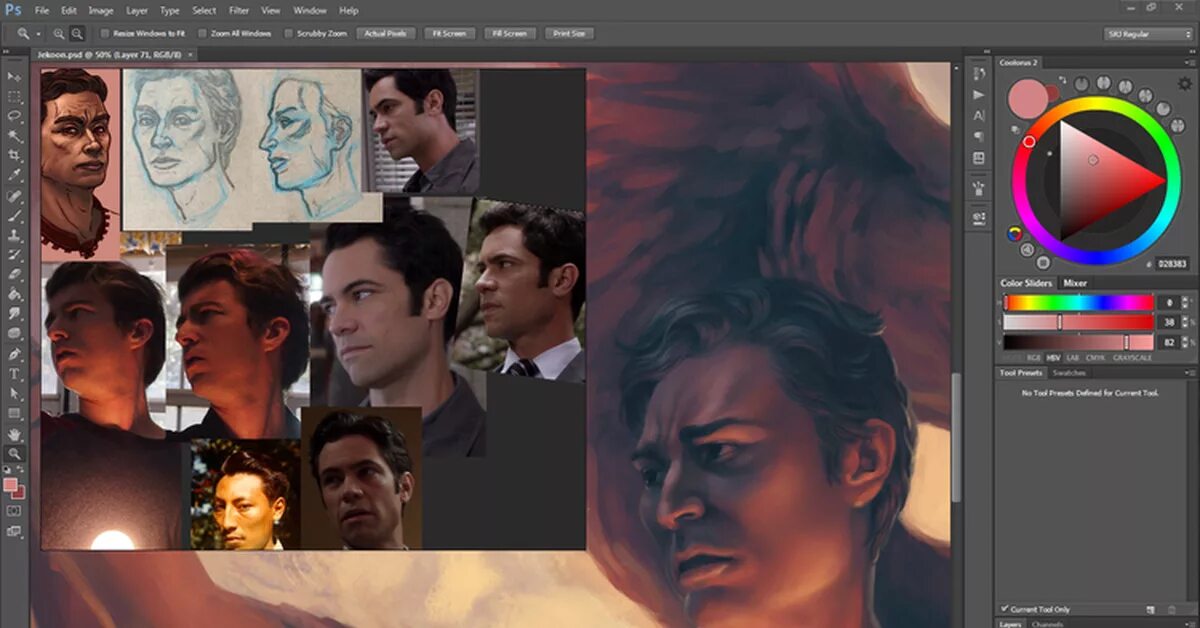
Task: Open the Zoom tool preset picker arrow
Action: [39, 33]
